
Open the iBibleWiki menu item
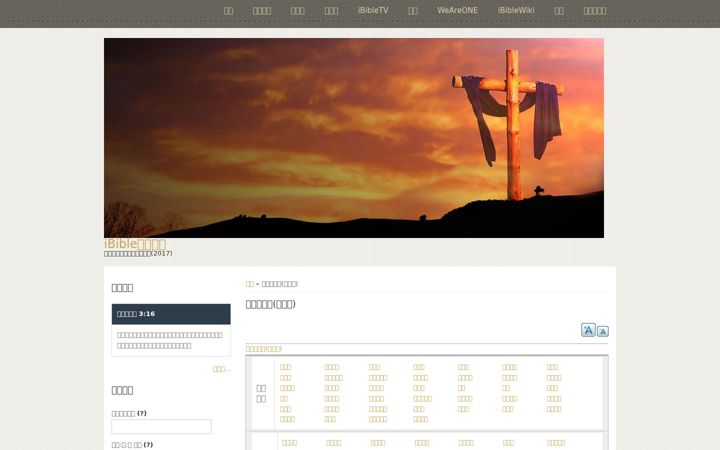click(516, 10)
